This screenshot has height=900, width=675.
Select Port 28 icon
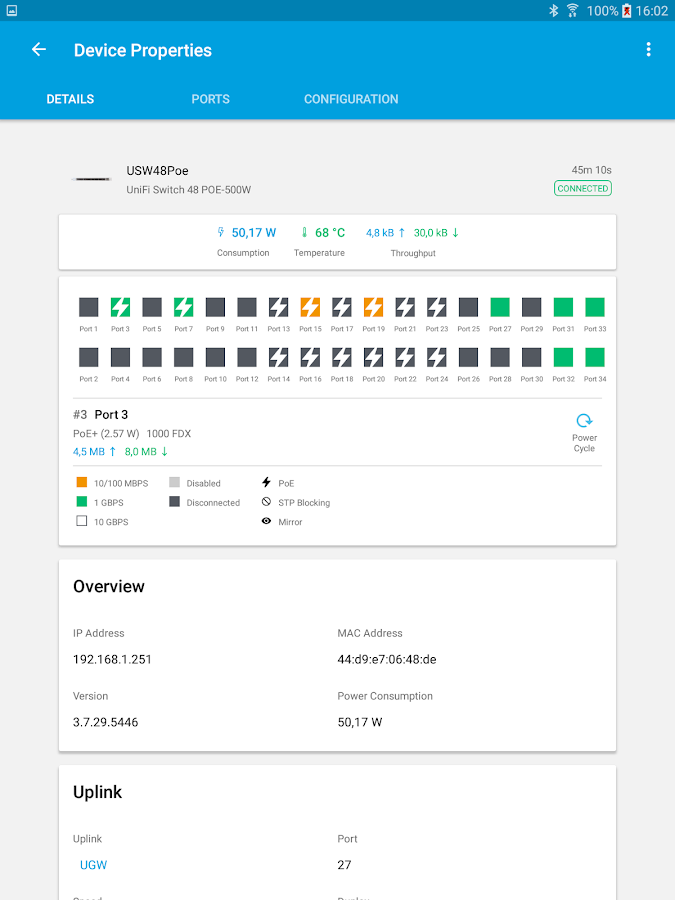point(500,357)
